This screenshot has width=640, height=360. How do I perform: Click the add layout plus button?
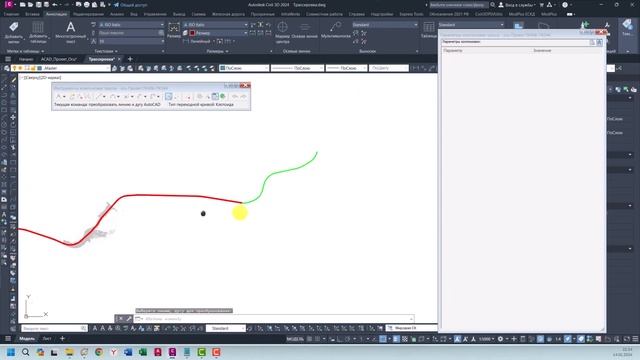(62, 339)
